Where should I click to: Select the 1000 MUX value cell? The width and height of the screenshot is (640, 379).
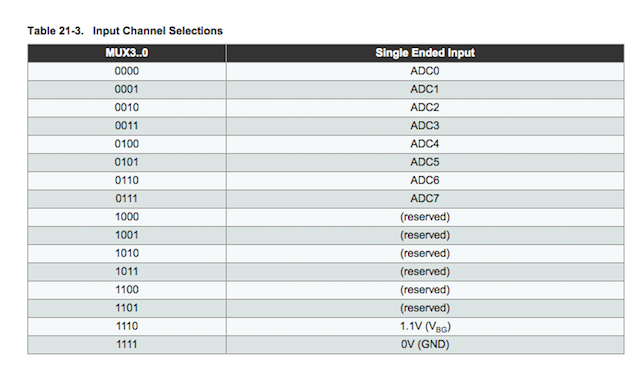tap(127, 217)
